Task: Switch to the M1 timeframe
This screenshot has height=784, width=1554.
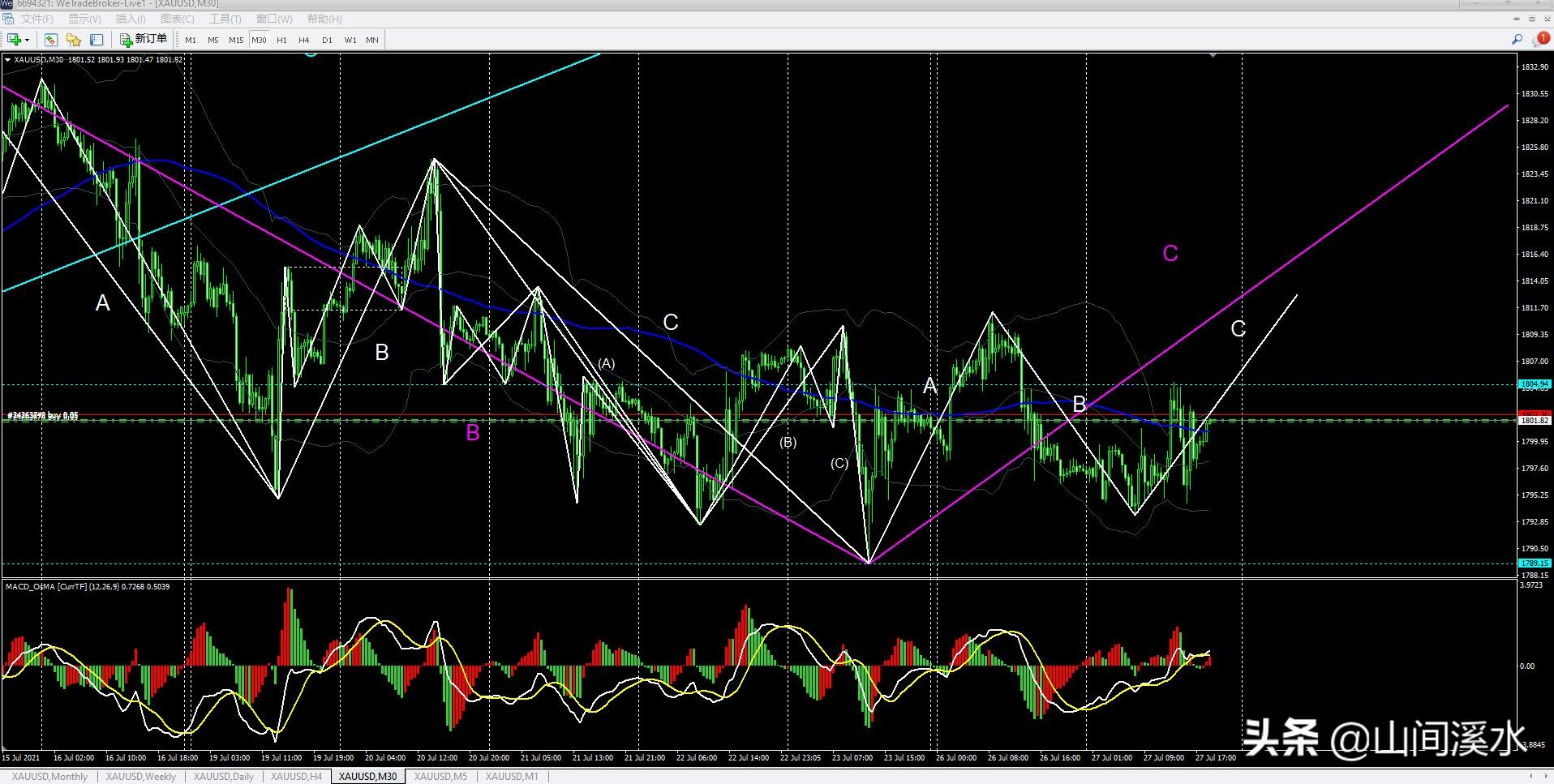Action: coord(191,40)
